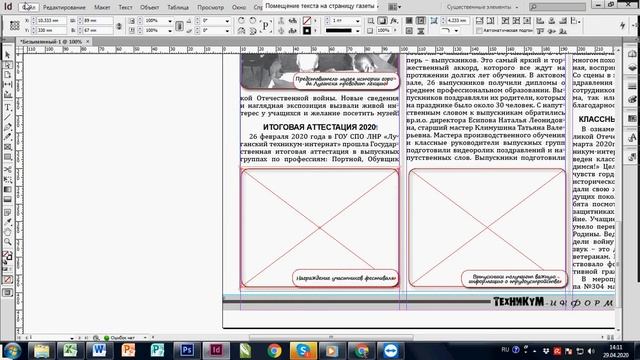The image size is (640, 360).
Task: Open the Таблица menu
Action: (x=178, y=7)
